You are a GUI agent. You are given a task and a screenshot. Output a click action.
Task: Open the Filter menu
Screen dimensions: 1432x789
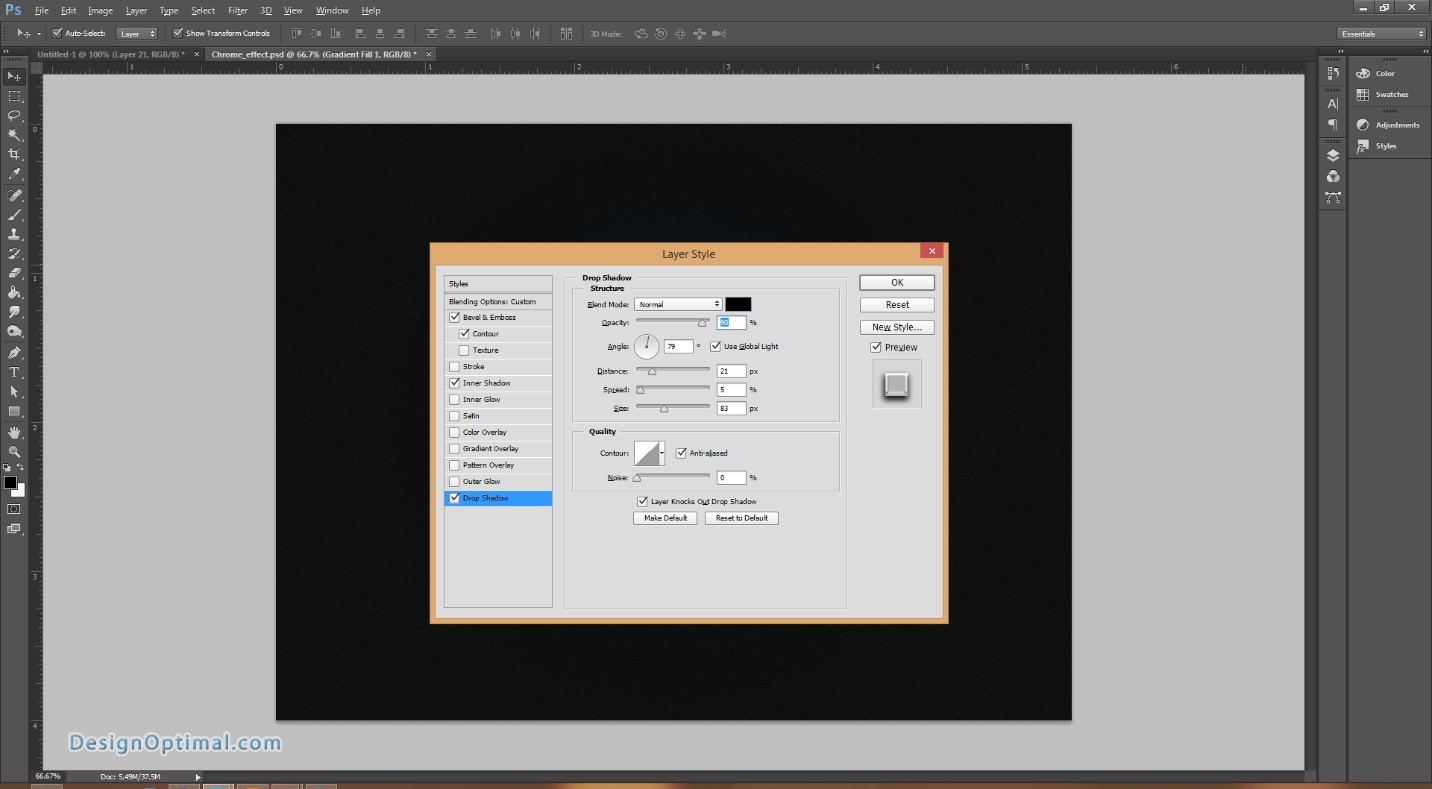click(x=238, y=10)
